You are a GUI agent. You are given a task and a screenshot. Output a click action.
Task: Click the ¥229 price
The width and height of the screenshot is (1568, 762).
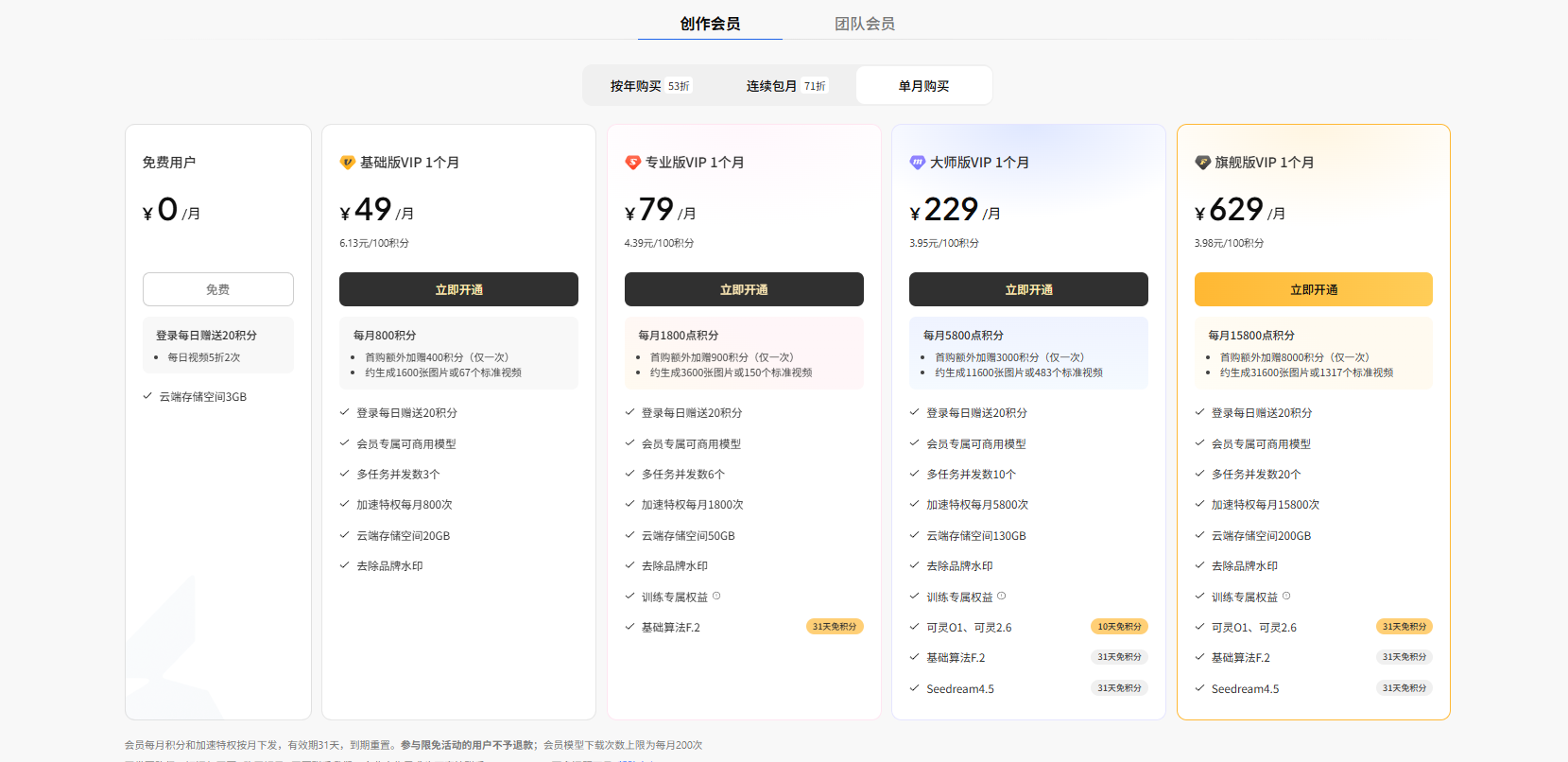tap(944, 209)
